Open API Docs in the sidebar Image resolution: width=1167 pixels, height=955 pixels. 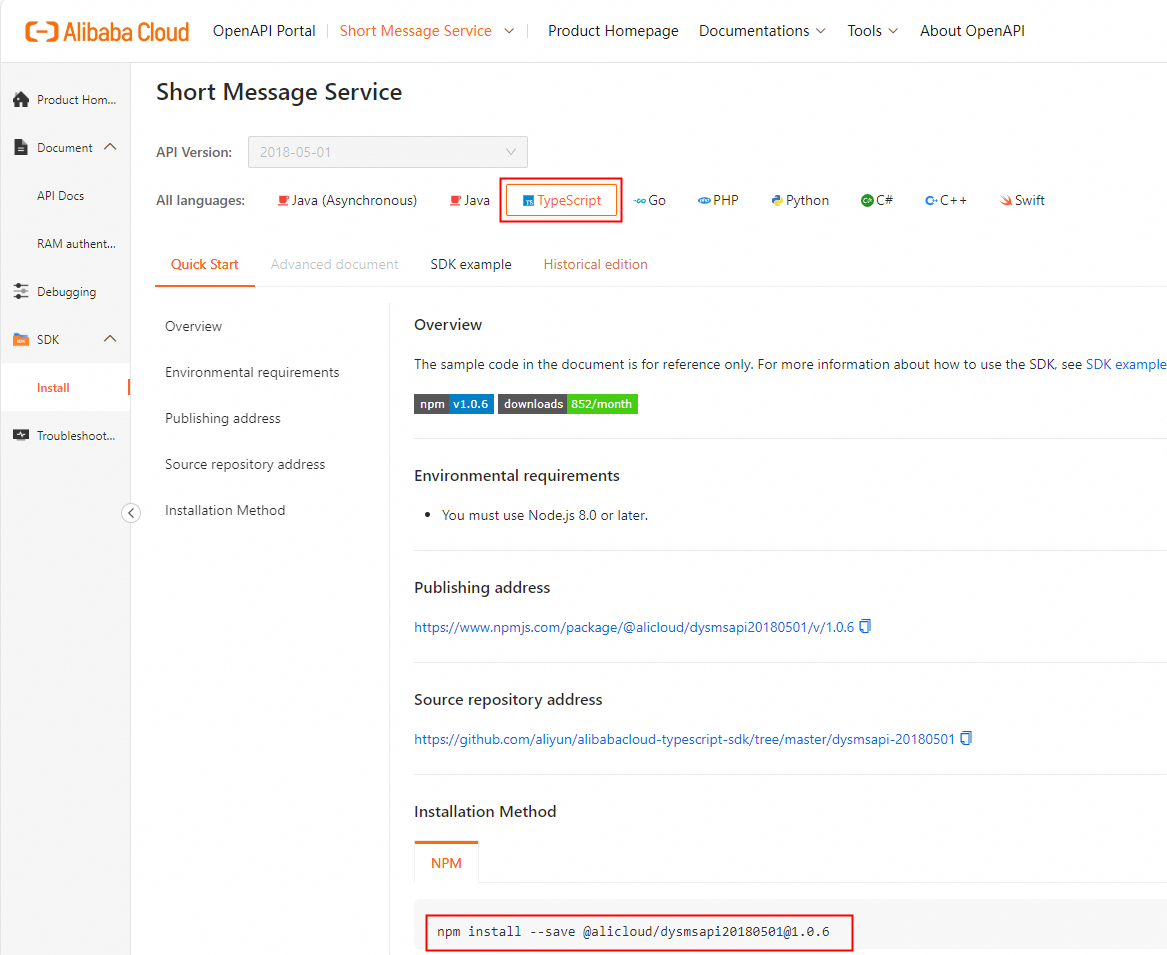pyautogui.click(x=61, y=196)
